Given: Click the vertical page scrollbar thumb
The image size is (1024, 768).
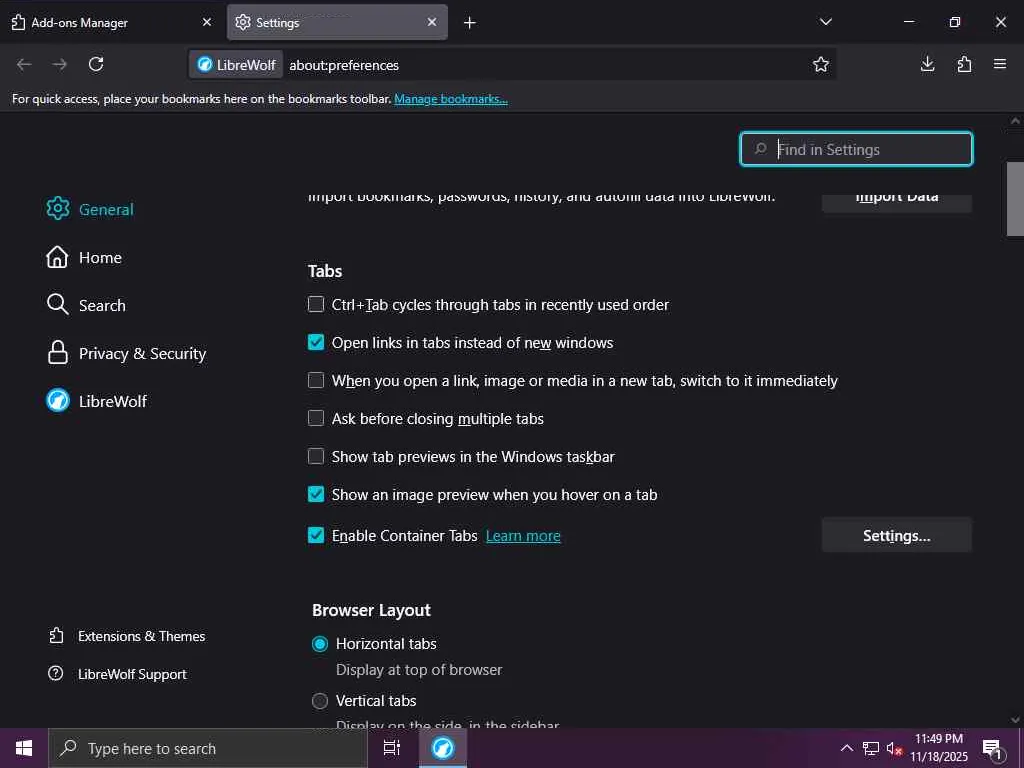Looking at the screenshot, I should tap(1015, 200).
